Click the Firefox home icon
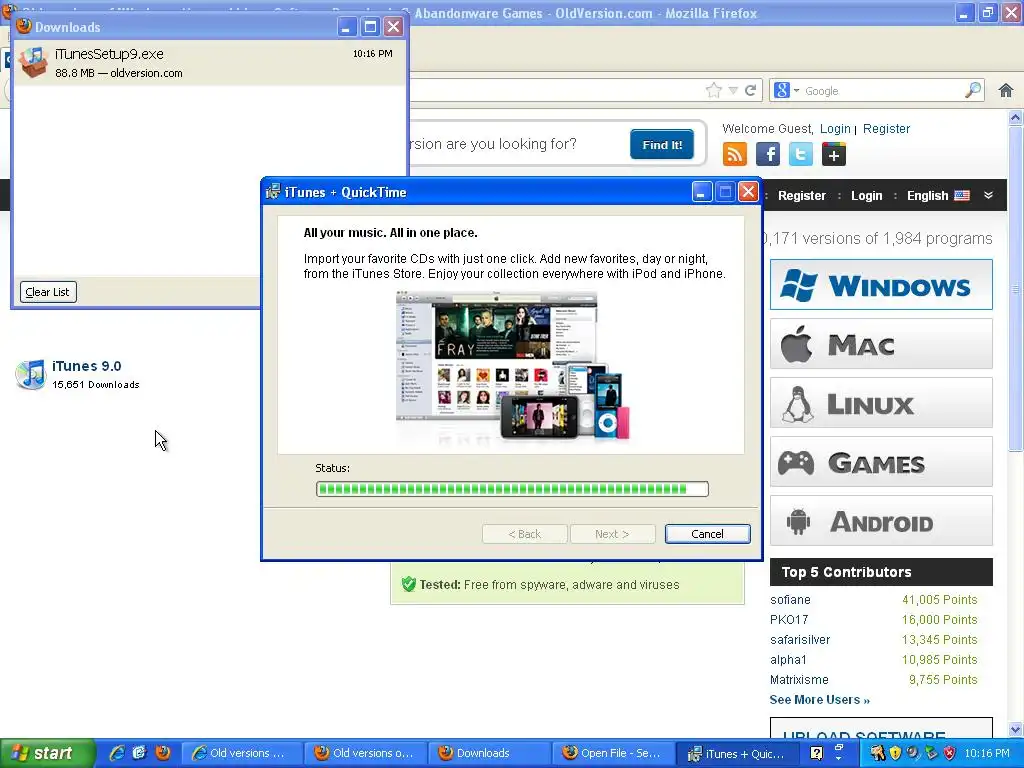1024x768 pixels. point(1006,91)
